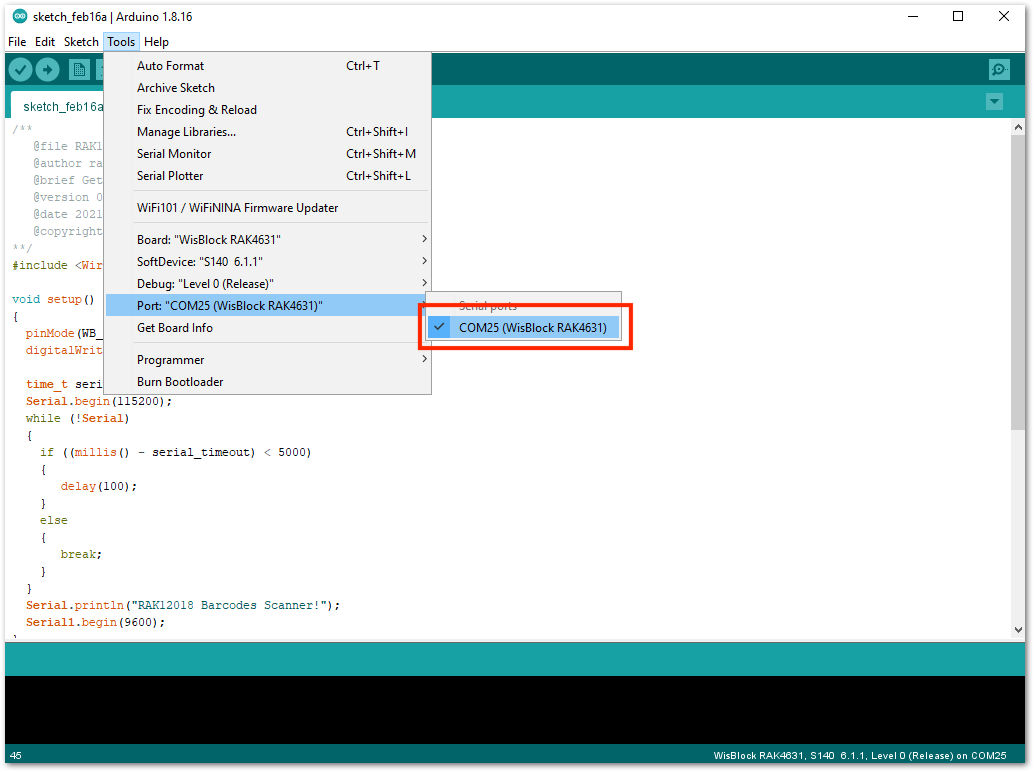Close the open Tools menu
Viewport: 1034px width, 772px height.
pos(121,42)
